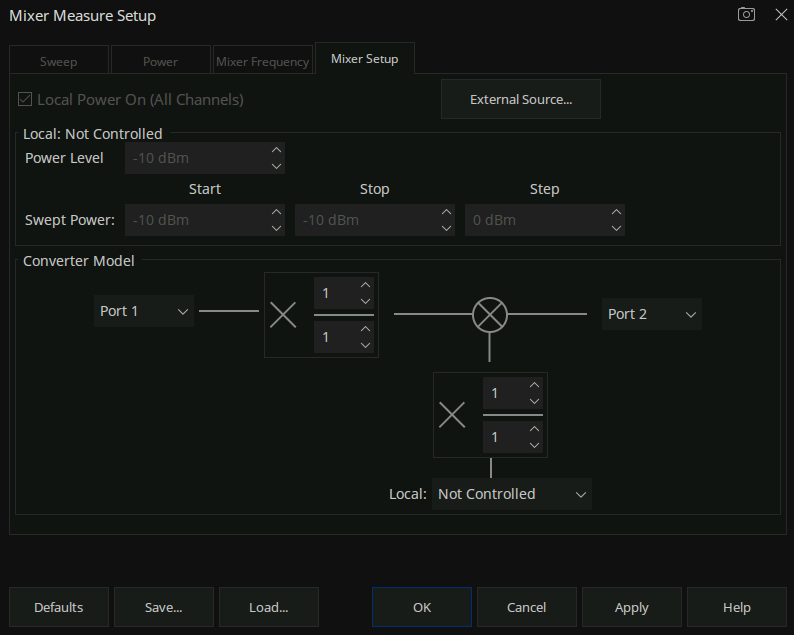Switch to the Sweep tab
The image size is (794, 635).
point(58,62)
